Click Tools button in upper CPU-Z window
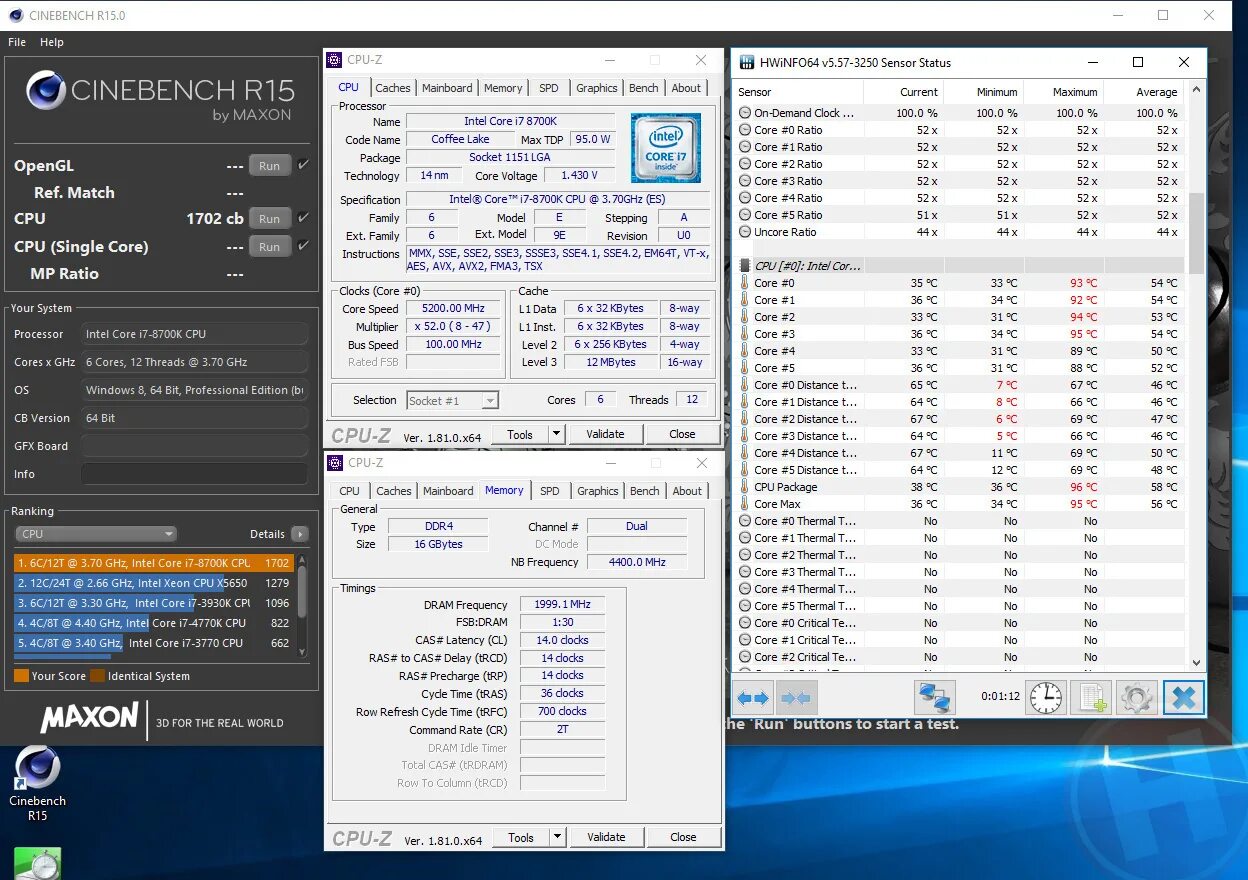 click(520, 435)
